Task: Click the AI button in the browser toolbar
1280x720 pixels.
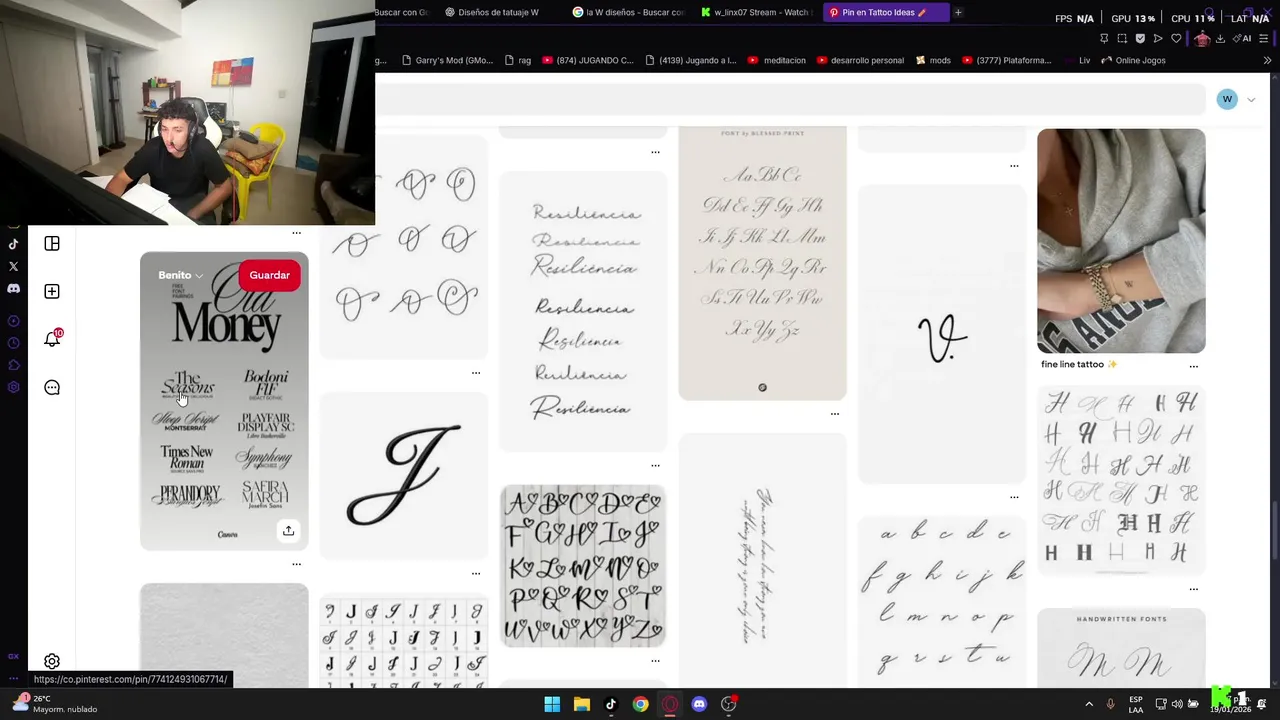Action: click(1243, 38)
